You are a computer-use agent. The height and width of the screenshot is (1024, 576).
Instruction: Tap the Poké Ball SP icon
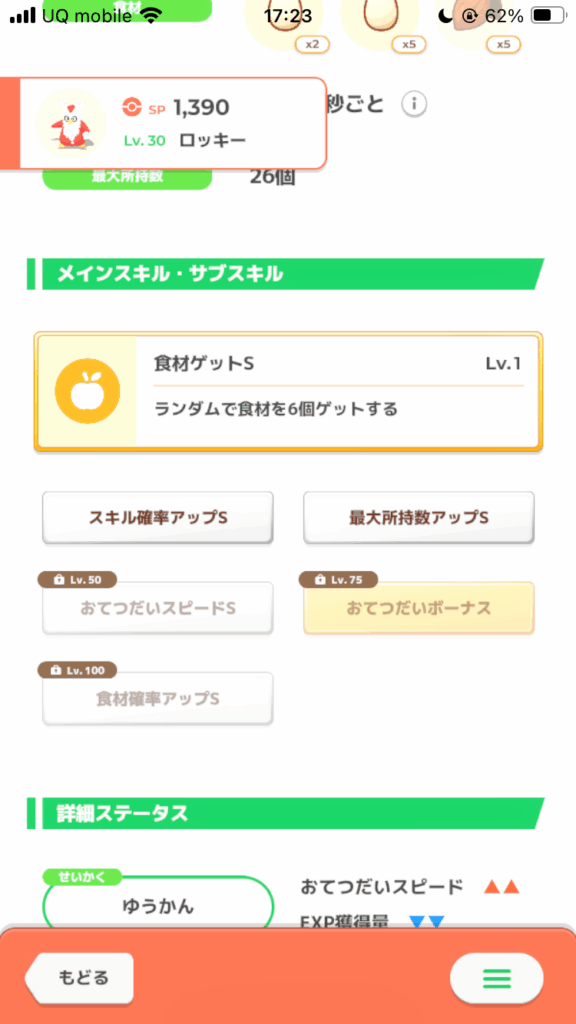coord(132,108)
